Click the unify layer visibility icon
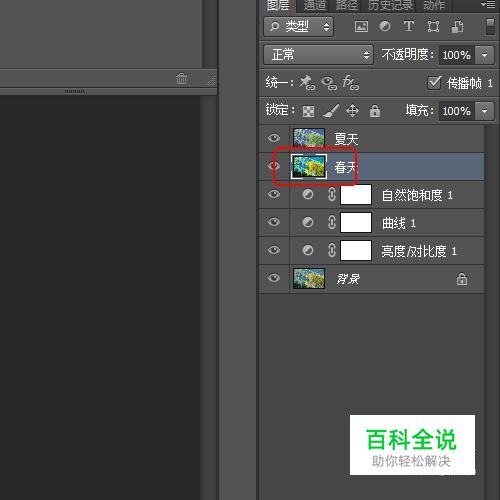500x500 pixels. [x=329, y=83]
